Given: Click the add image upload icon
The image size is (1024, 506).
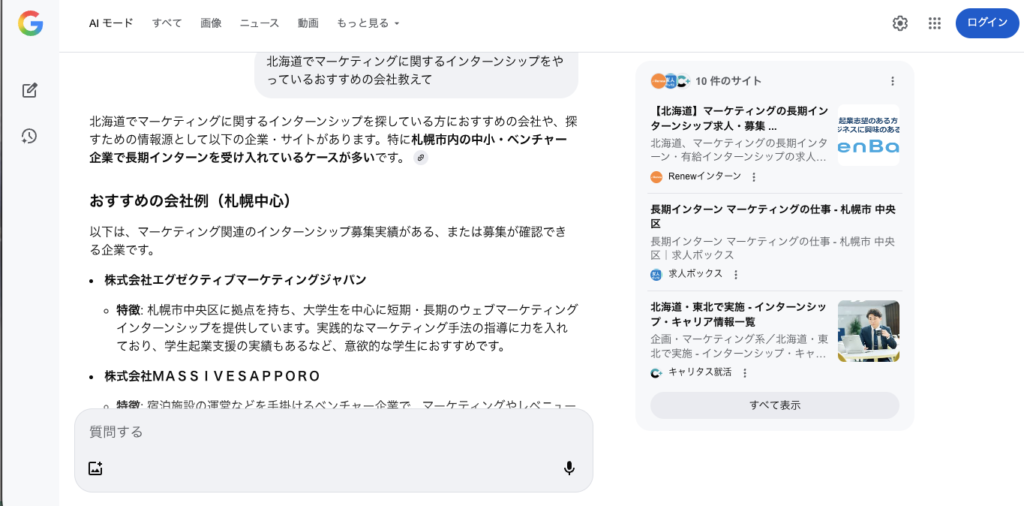Looking at the screenshot, I should pyautogui.click(x=96, y=468).
